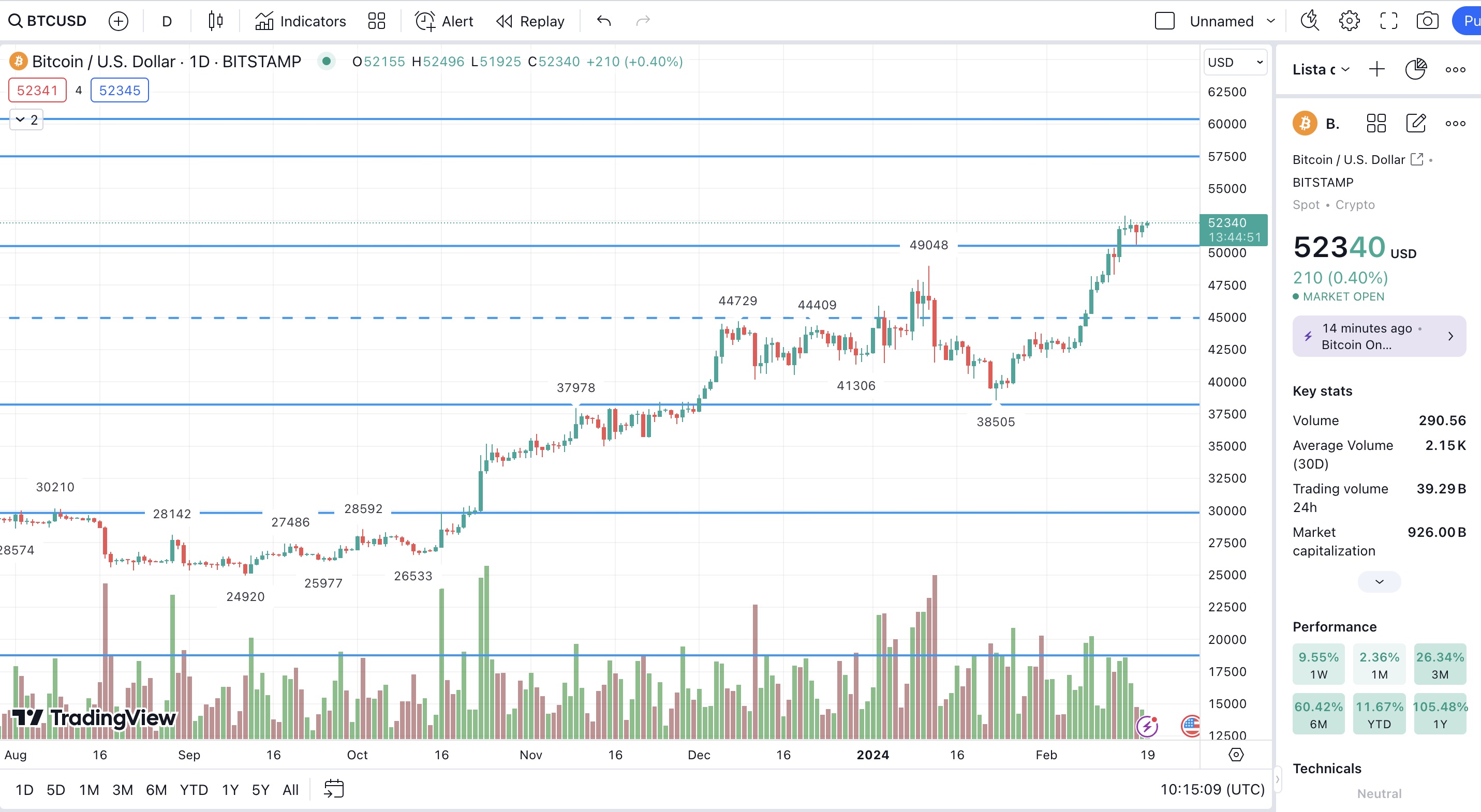Screen dimensions: 1481x812
Task: Take a snapshot with the camera icon
Action: [1427, 21]
